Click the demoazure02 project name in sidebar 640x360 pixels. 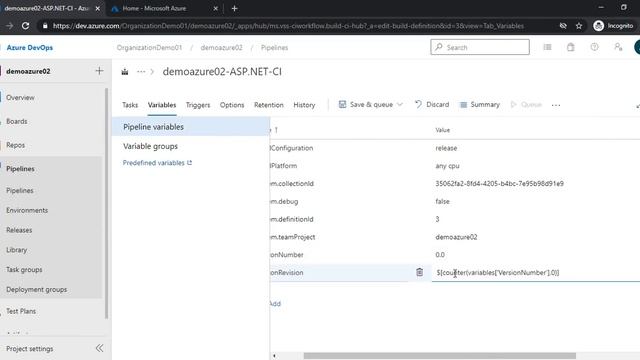[x=28, y=71]
